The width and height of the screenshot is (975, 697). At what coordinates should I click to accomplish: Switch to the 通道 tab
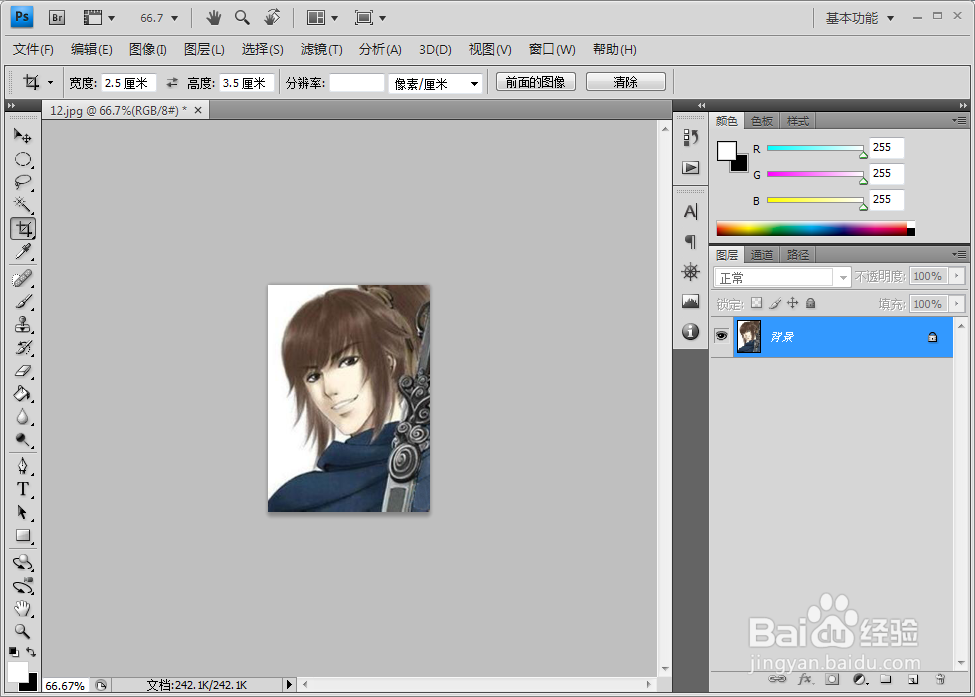point(762,254)
